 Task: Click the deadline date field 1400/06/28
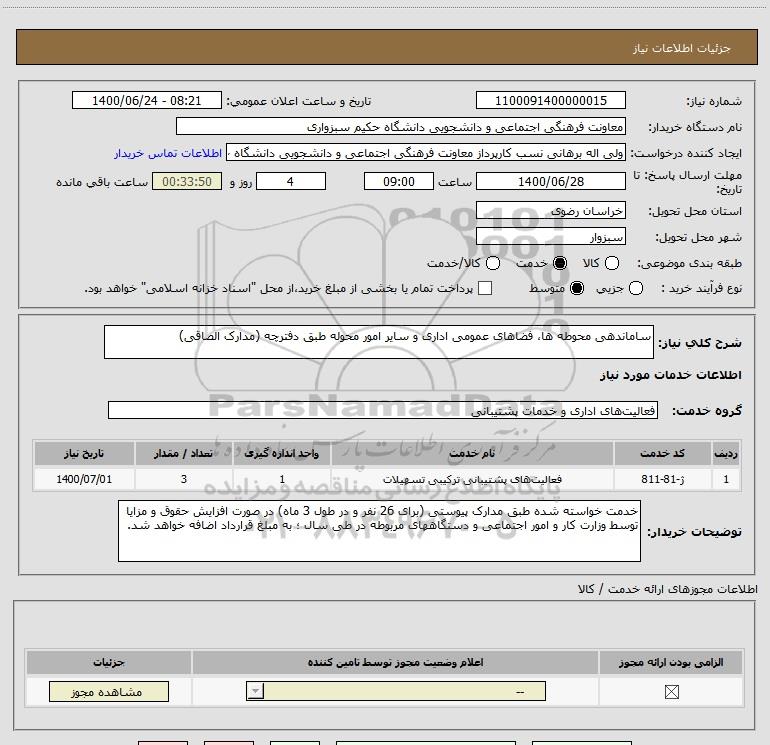550,181
